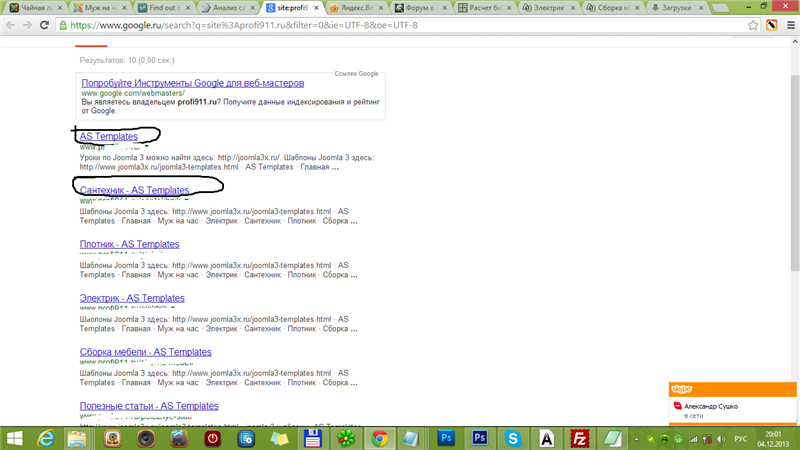Open the 'Сантехник - AS Templates' result
800x450 pixels.
click(134, 190)
